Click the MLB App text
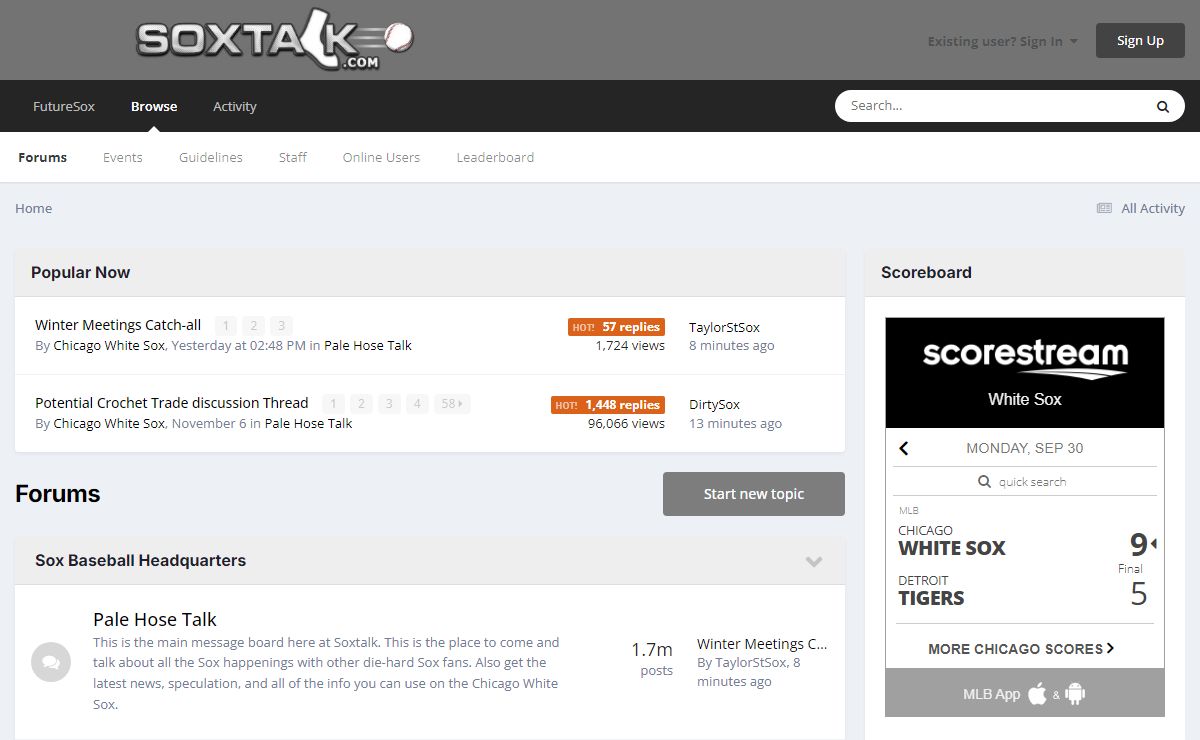1200x740 pixels. (x=991, y=694)
